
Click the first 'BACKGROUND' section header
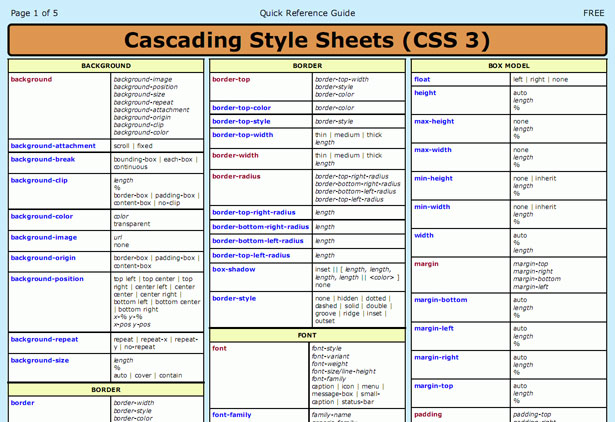click(x=106, y=65)
